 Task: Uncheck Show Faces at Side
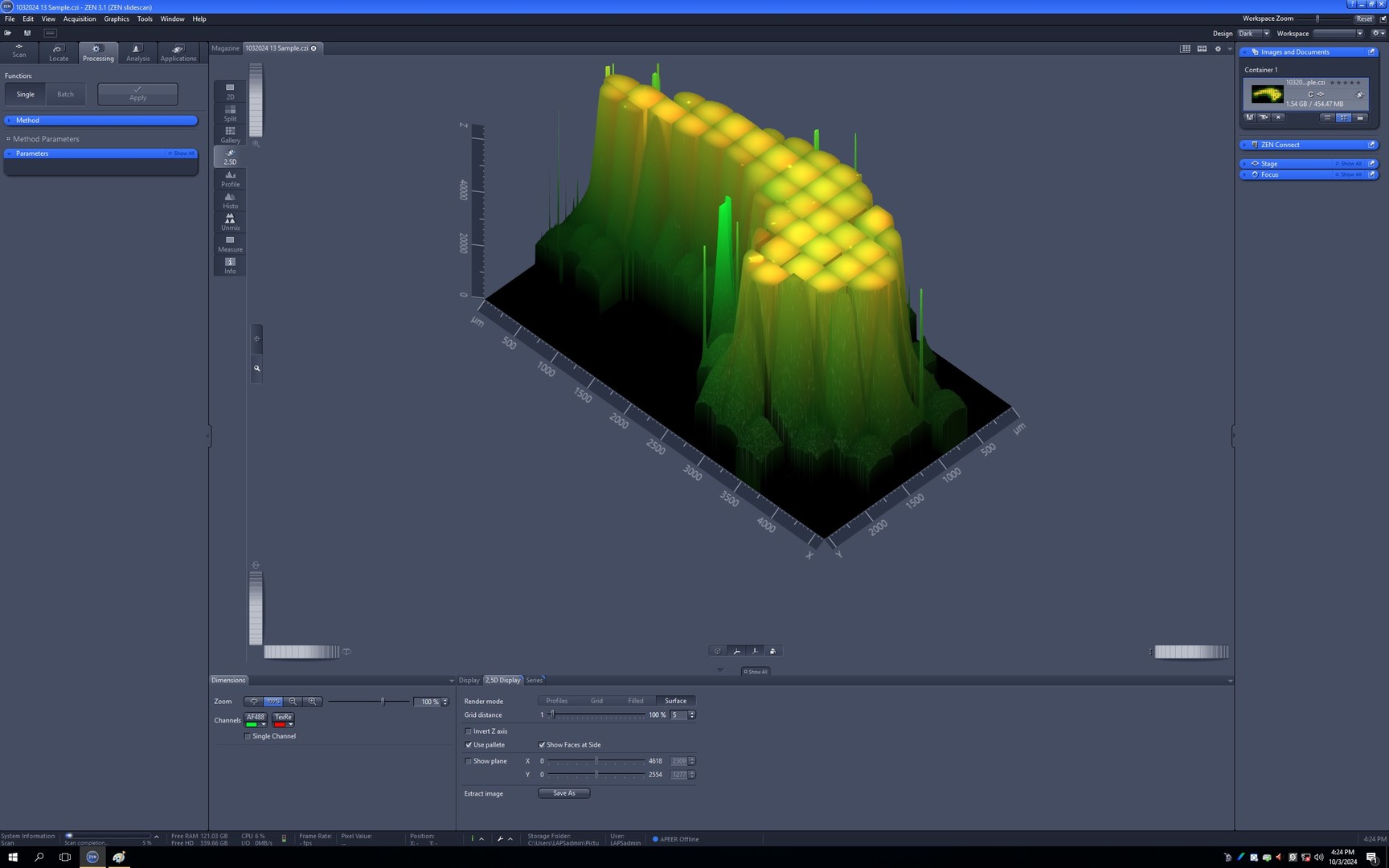click(542, 745)
